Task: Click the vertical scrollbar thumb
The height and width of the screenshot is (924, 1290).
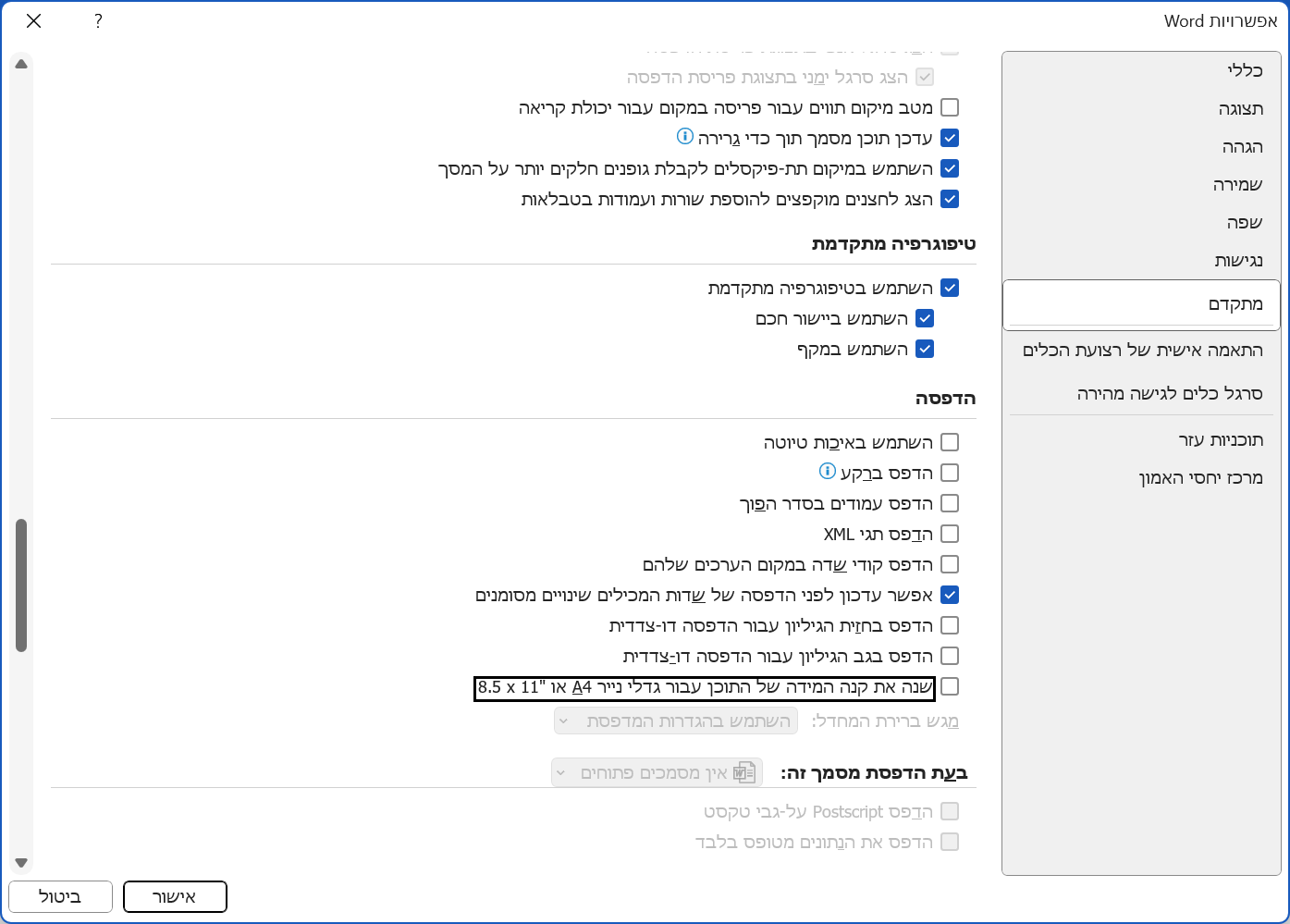Action: [21, 585]
